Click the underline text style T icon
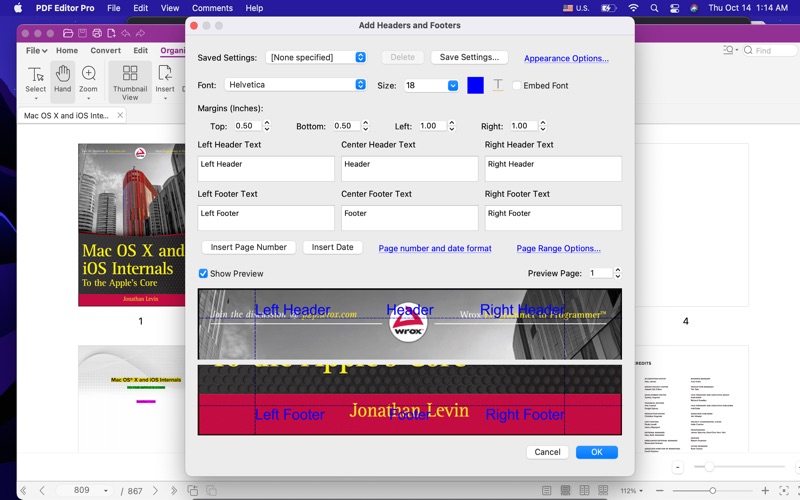Screen dimensions: 800x500 point(497,85)
